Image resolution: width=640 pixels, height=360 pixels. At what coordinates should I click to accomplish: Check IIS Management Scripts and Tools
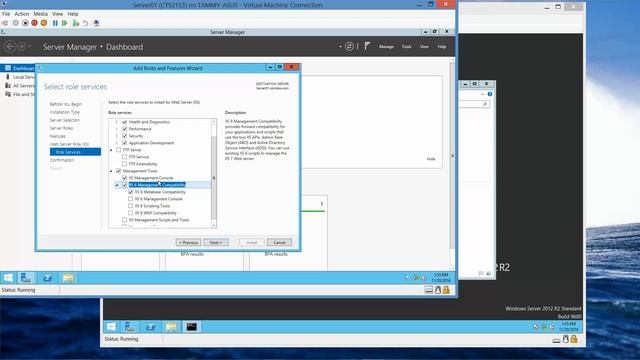(x=124, y=220)
